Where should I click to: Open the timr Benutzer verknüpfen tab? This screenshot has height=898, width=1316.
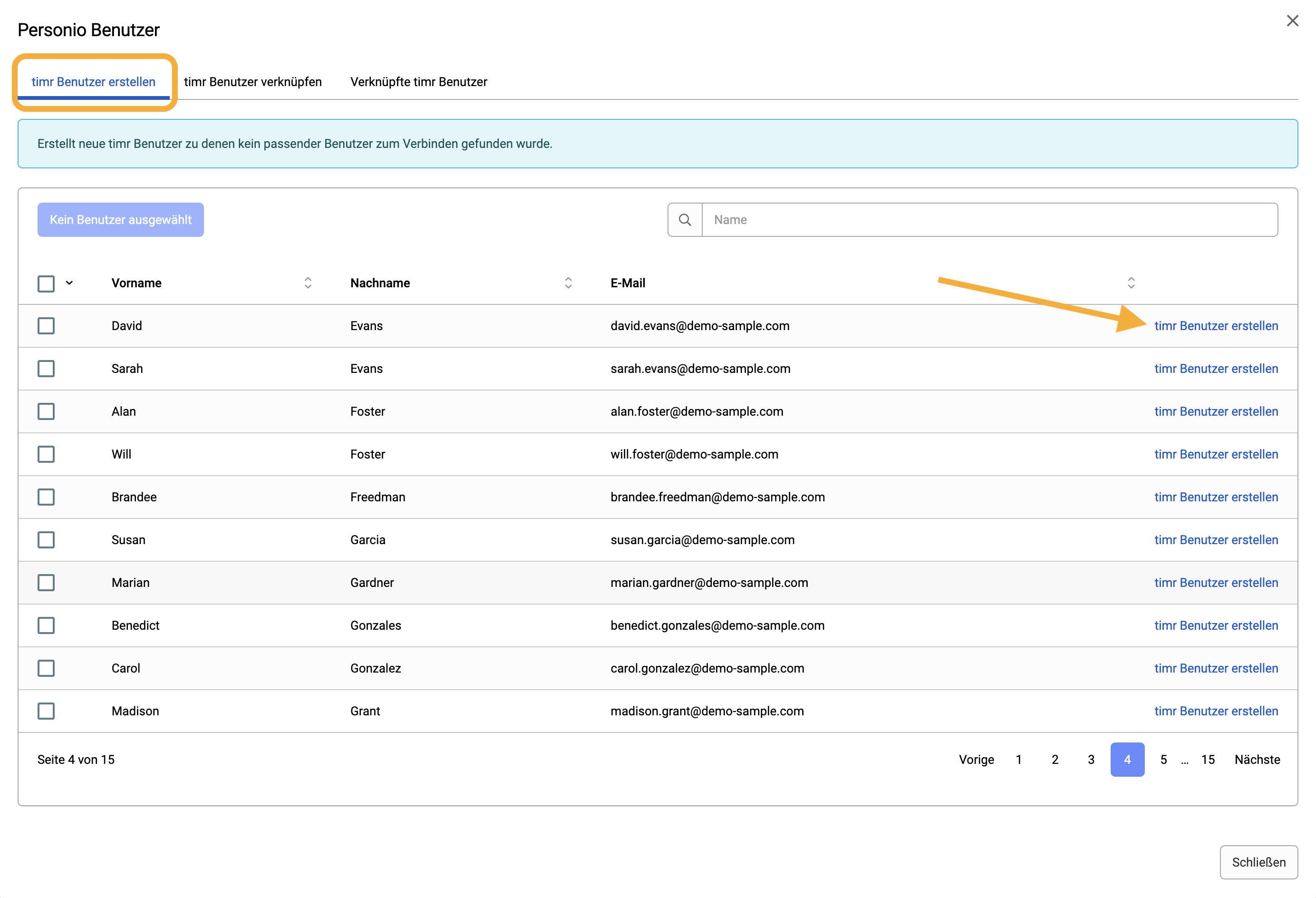pos(252,82)
